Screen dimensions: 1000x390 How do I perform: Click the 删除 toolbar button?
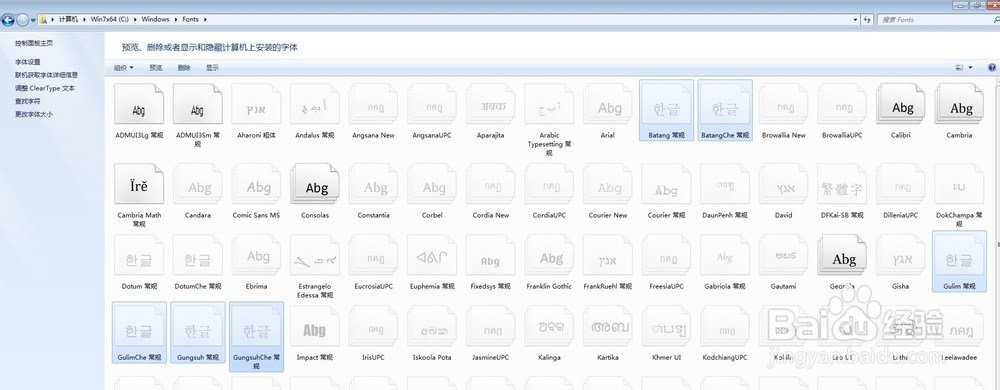pos(184,68)
